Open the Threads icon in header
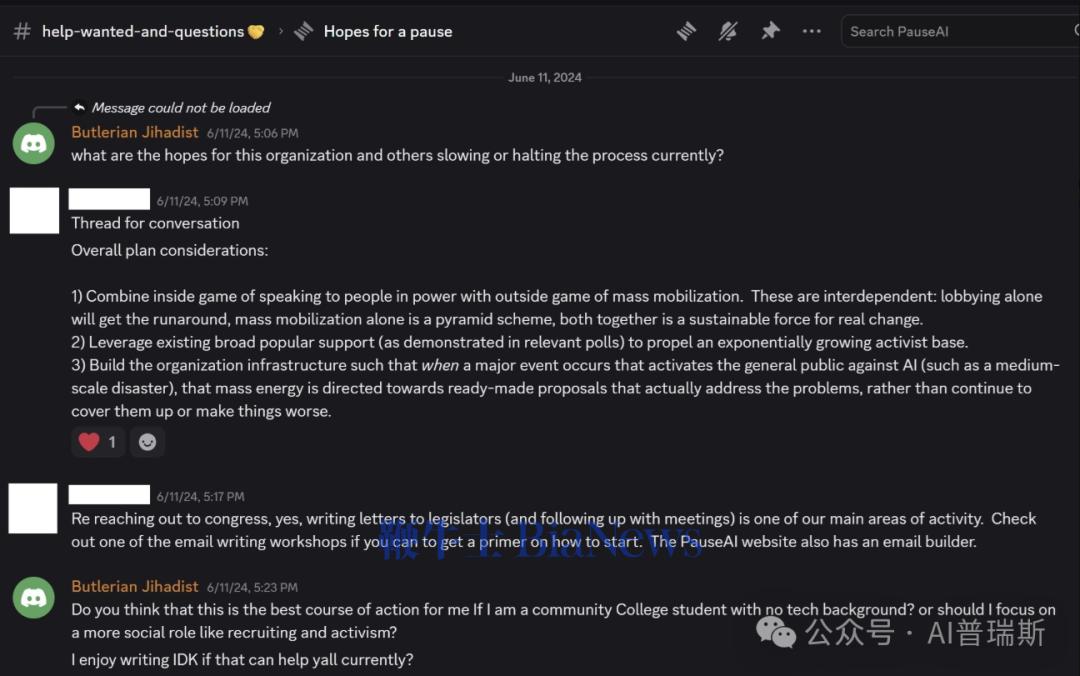 tap(686, 31)
